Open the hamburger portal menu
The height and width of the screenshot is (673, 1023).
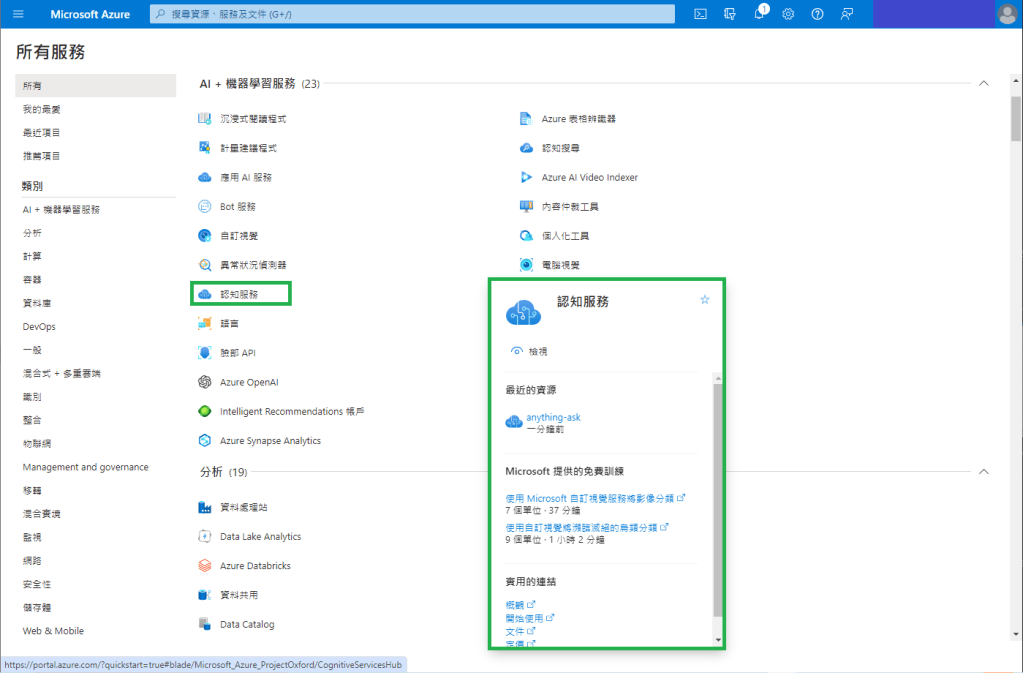[18, 14]
